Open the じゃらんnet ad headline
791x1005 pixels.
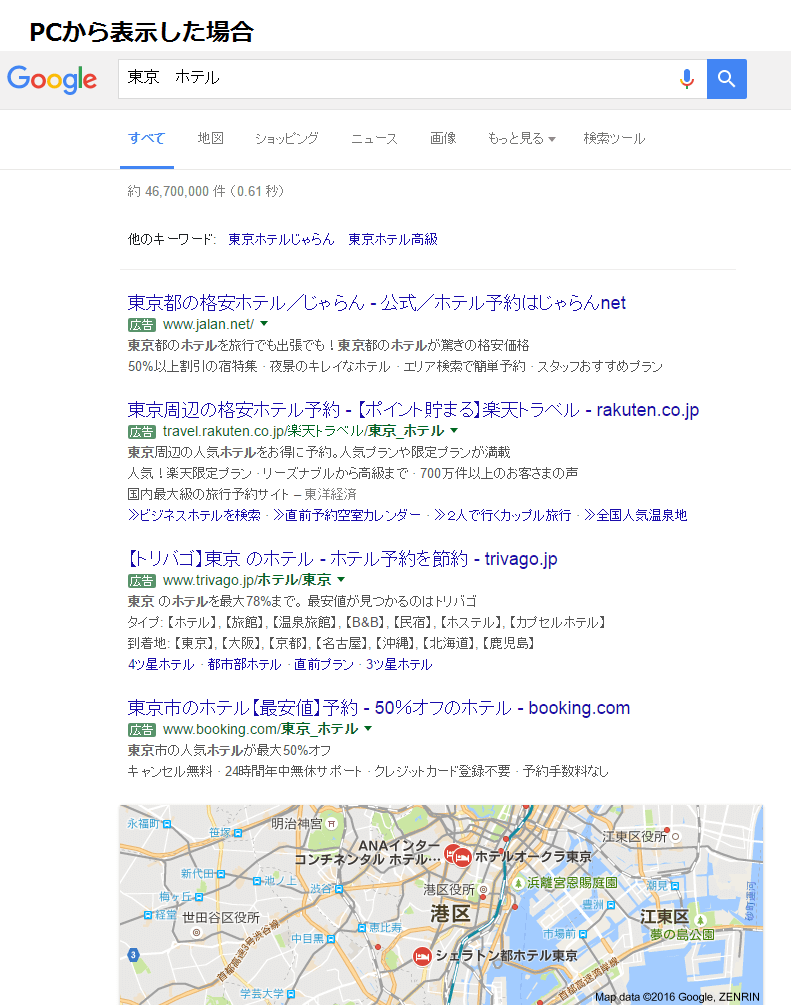click(x=376, y=303)
